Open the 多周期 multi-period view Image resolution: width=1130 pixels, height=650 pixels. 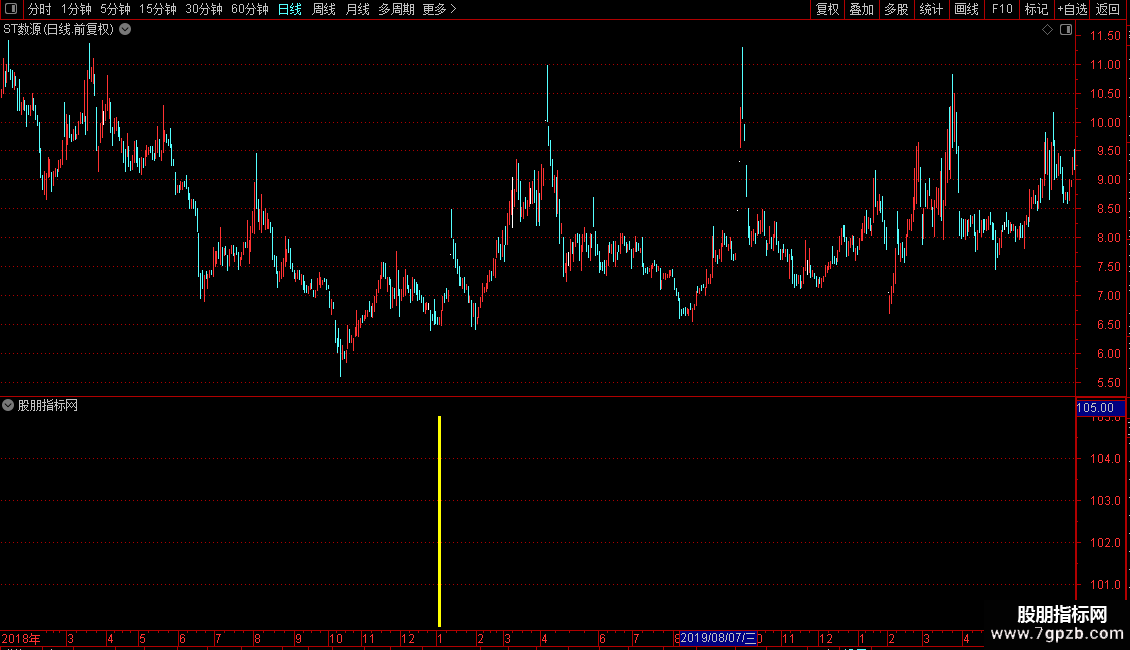click(x=396, y=9)
